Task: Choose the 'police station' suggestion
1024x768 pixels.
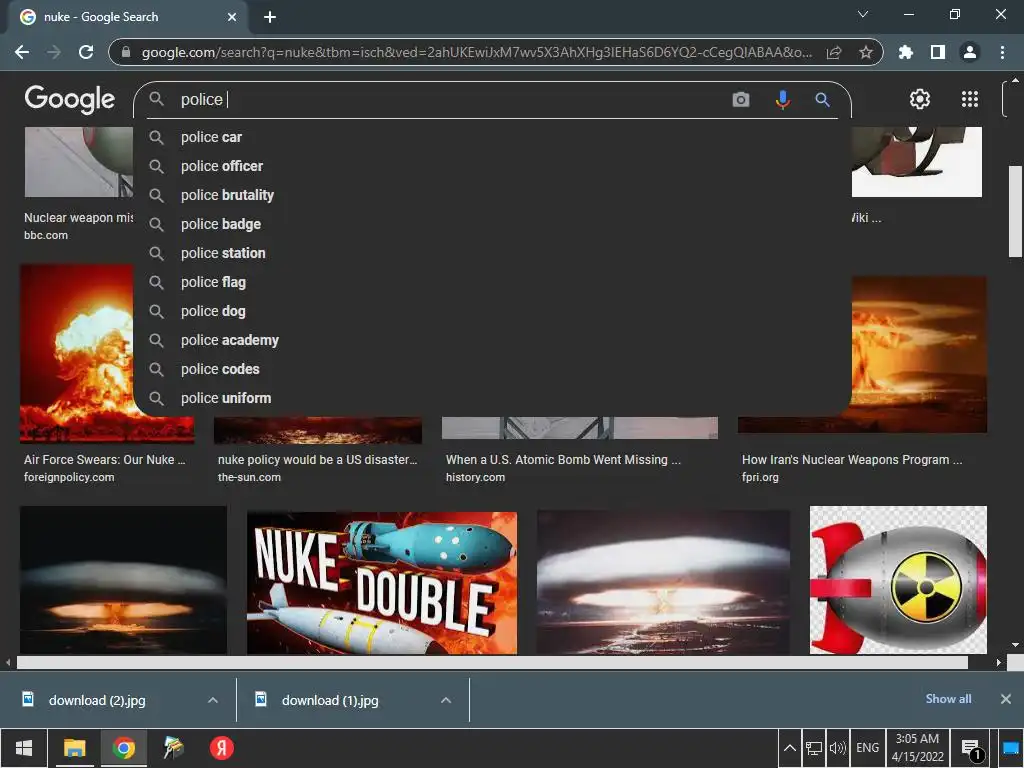Action: pos(492,253)
